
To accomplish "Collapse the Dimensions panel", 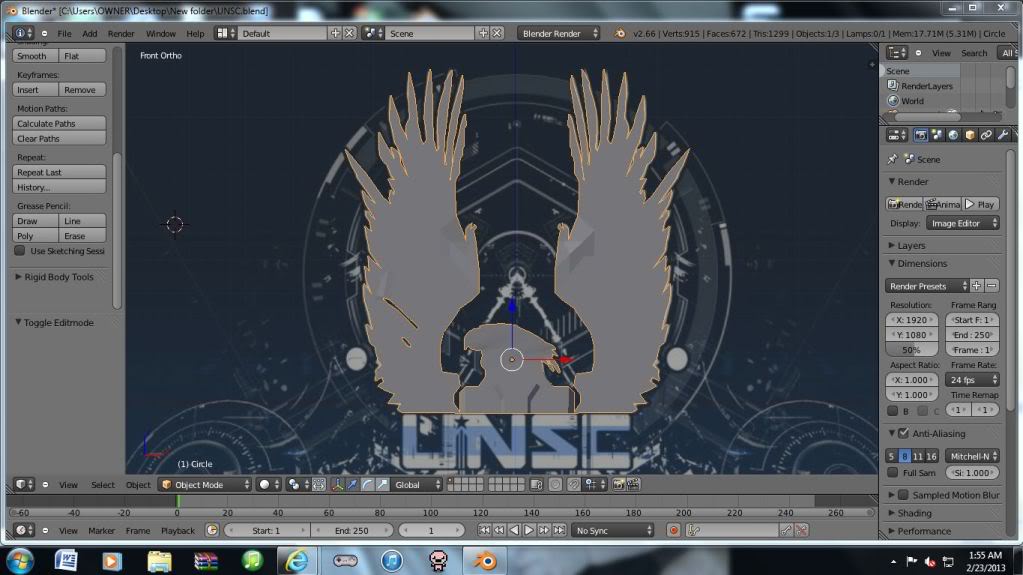I will click(x=917, y=263).
